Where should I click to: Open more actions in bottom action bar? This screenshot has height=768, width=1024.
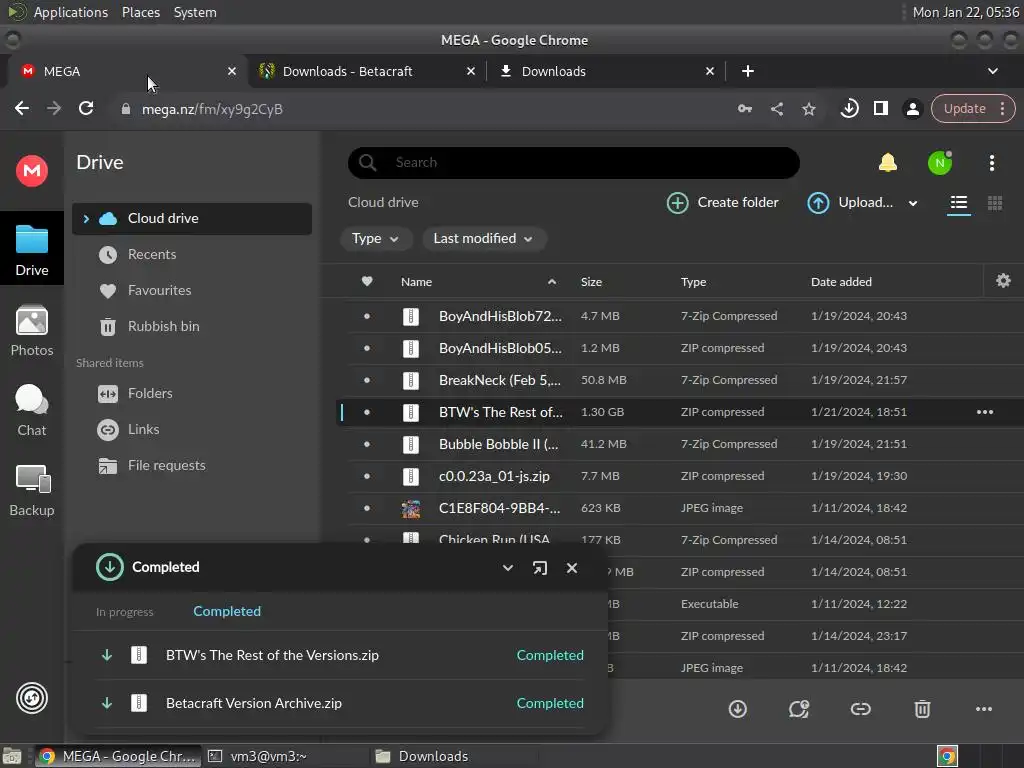(x=984, y=709)
